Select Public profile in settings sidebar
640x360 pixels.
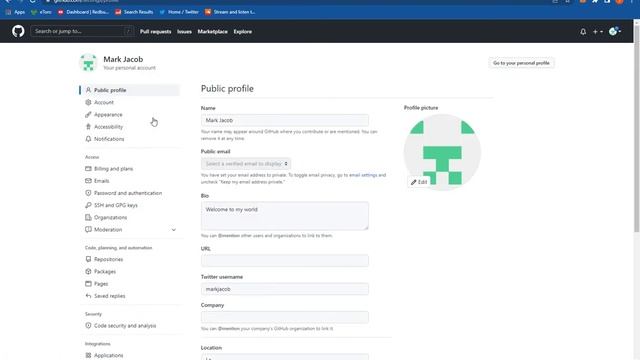pos(130,90)
